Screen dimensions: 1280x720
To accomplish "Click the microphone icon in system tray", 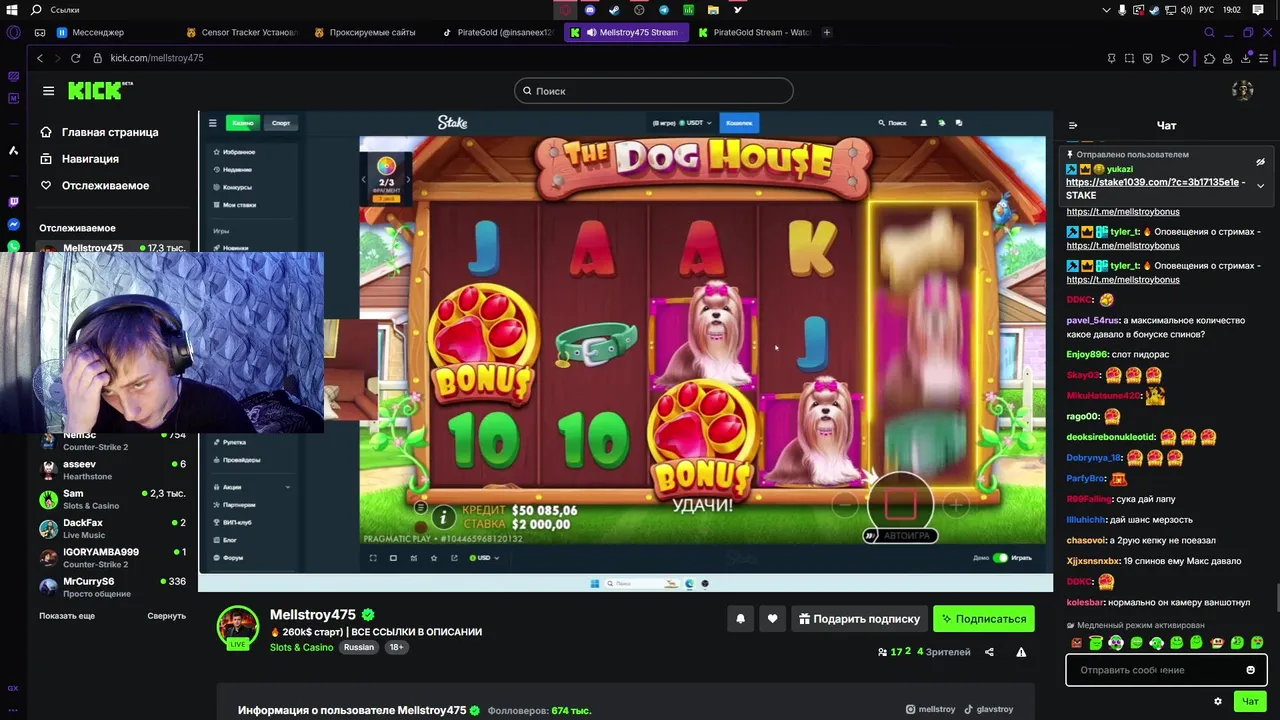I will point(1122,10).
